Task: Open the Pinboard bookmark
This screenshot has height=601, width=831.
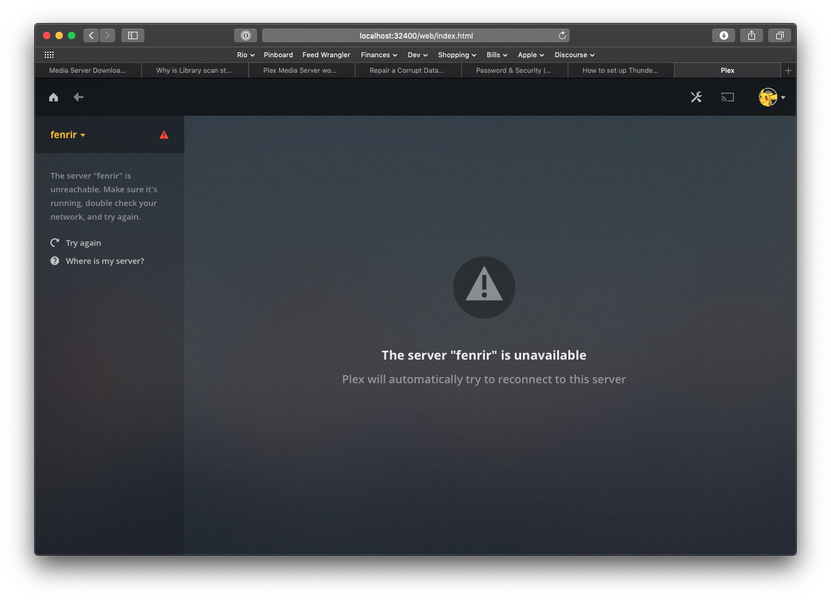Action: pyautogui.click(x=278, y=55)
